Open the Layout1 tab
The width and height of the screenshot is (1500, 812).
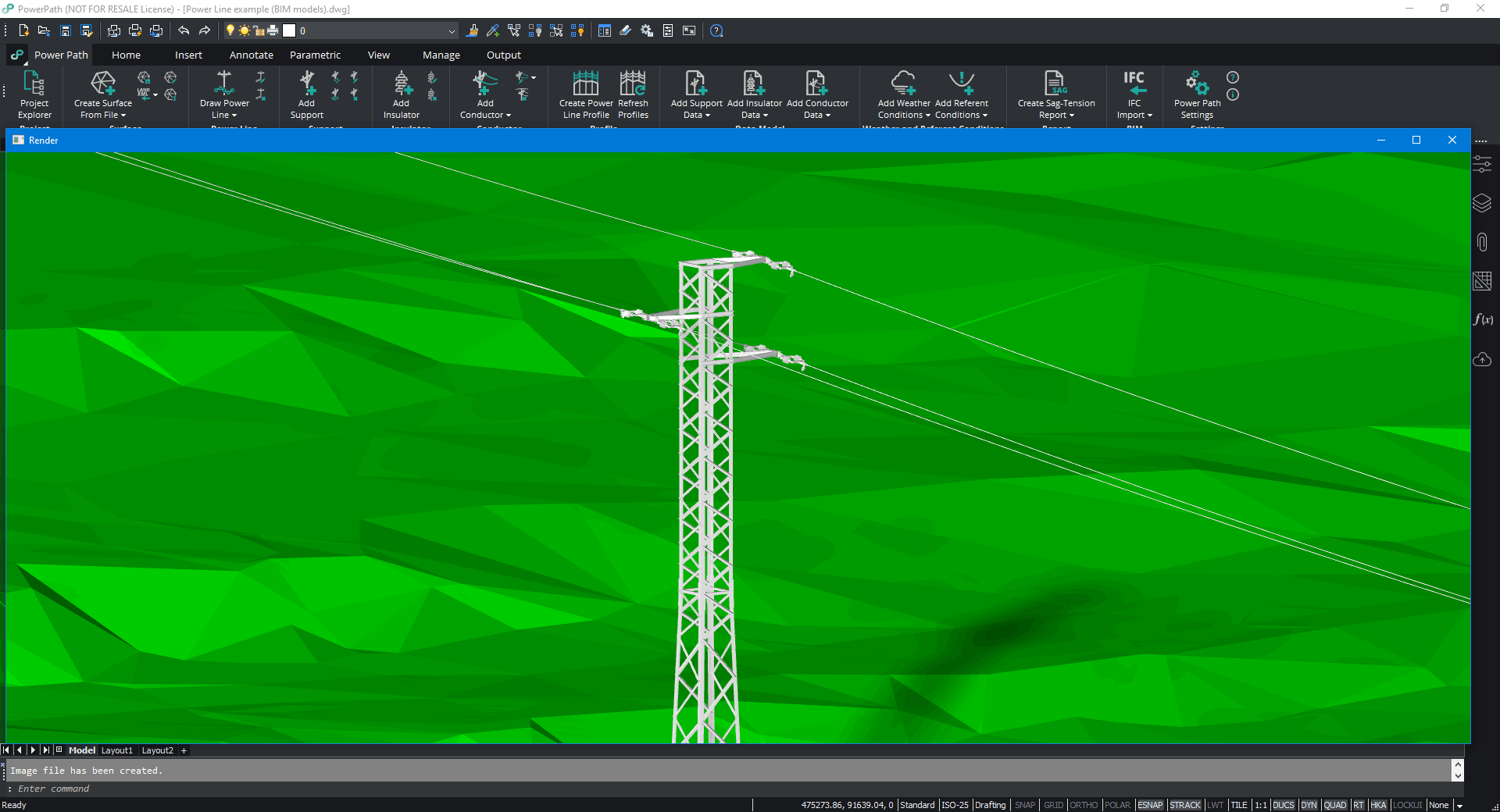(116, 750)
